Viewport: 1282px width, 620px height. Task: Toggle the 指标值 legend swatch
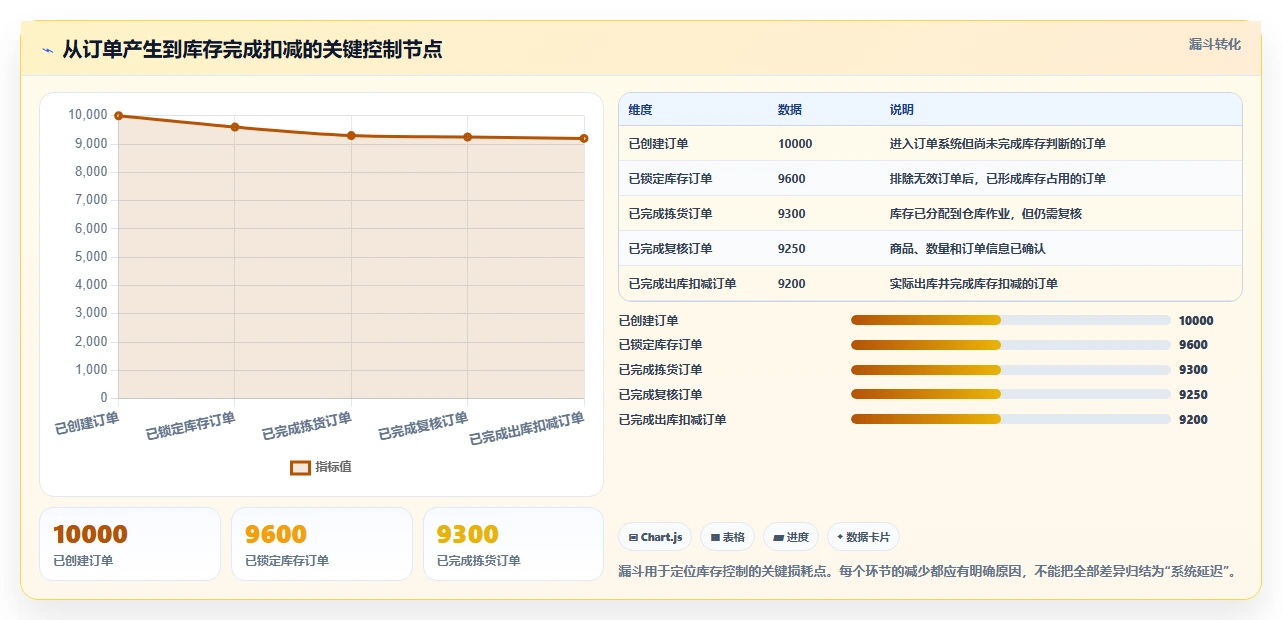click(x=300, y=467)
